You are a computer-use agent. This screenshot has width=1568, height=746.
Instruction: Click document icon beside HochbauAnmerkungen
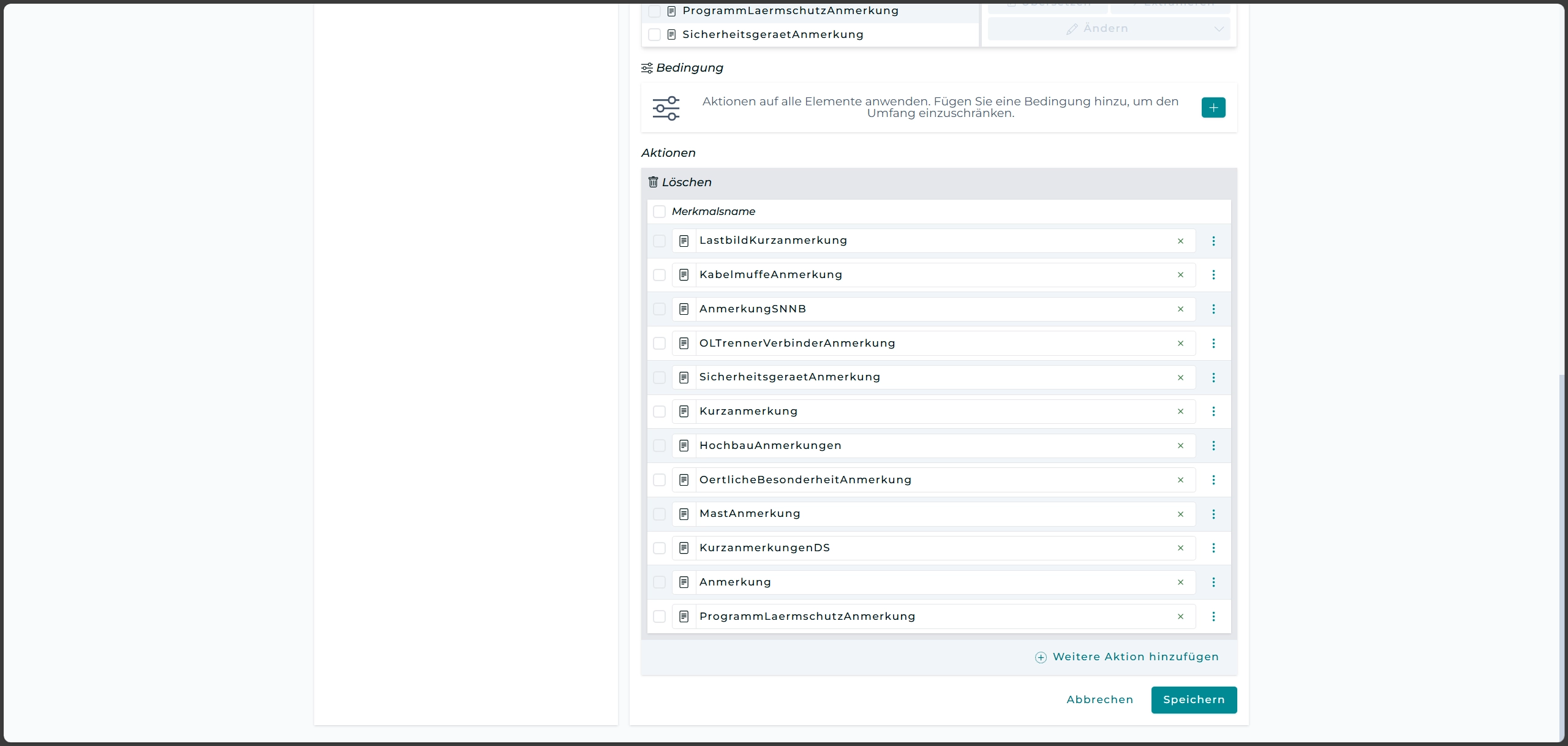pos(684,446)
